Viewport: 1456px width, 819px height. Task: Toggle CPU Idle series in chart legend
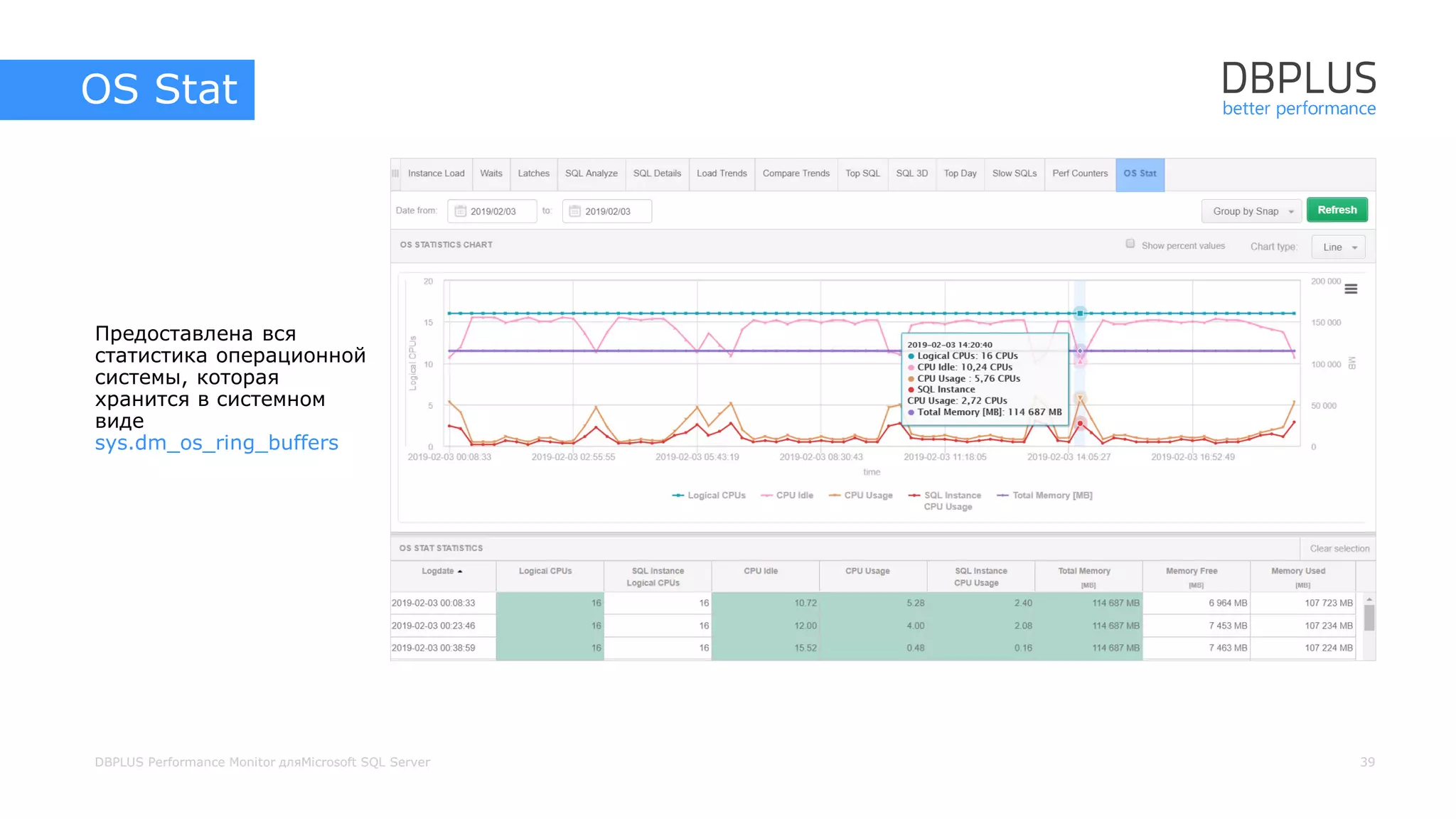[x=787, y=496]
